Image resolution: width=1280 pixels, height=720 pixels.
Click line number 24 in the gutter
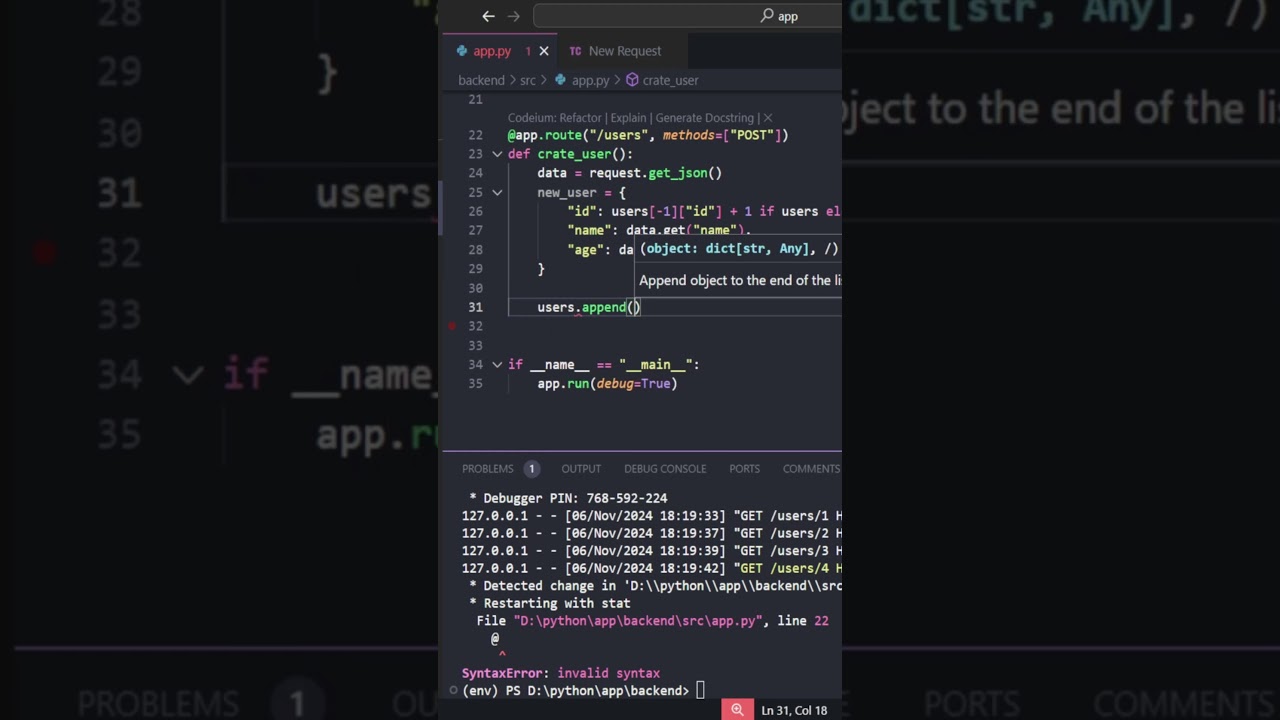(475, 173)
